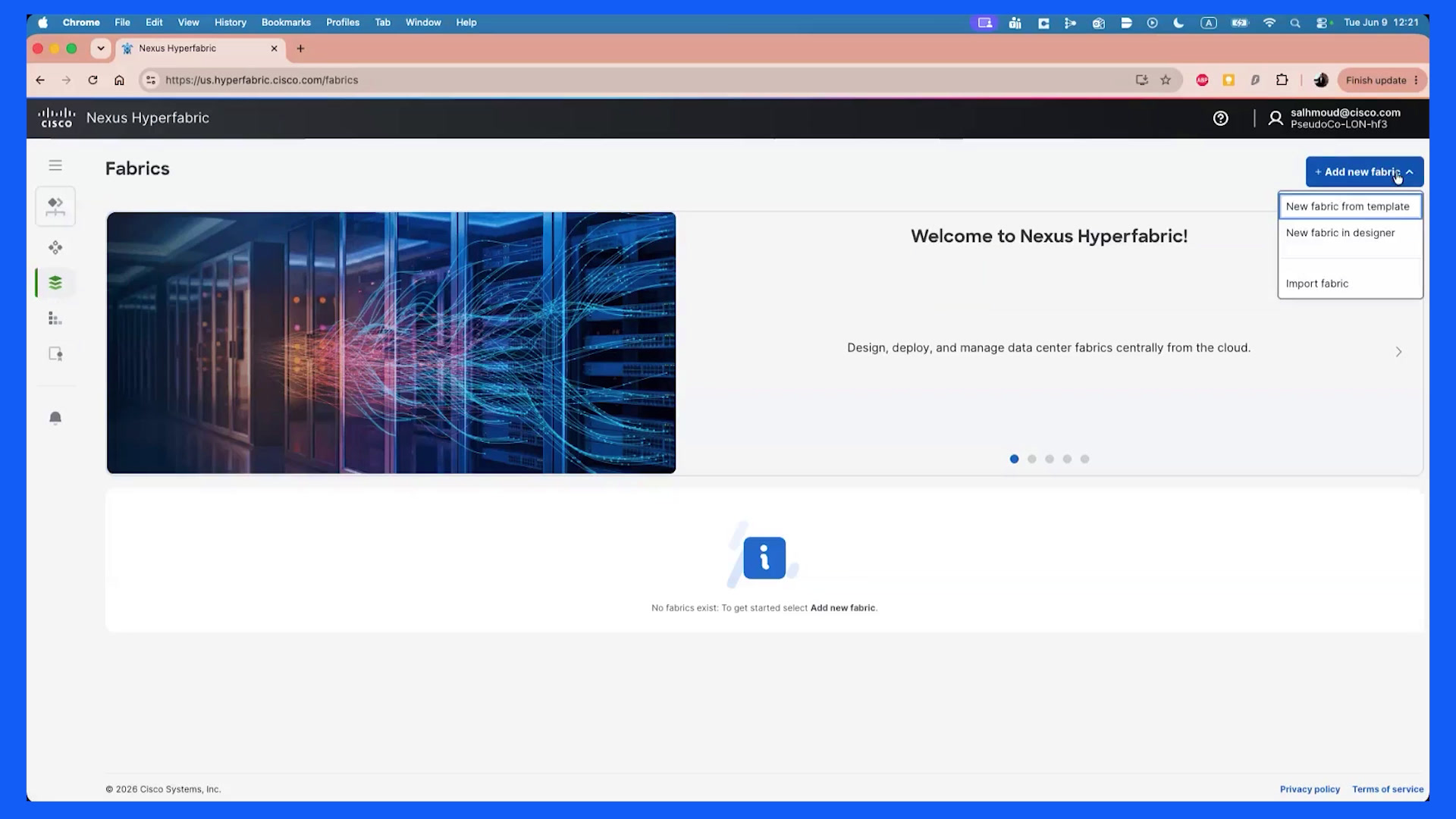Reload the browser page
Screen dimensions: 1456x819
click(x=93, y=80)
